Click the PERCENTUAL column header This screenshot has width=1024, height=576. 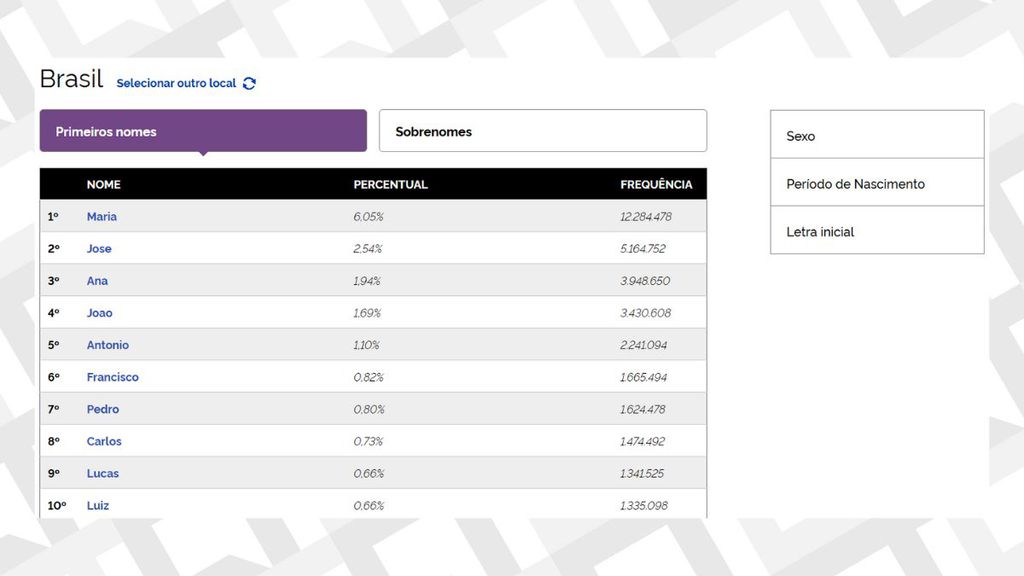[x=390, y=184]
